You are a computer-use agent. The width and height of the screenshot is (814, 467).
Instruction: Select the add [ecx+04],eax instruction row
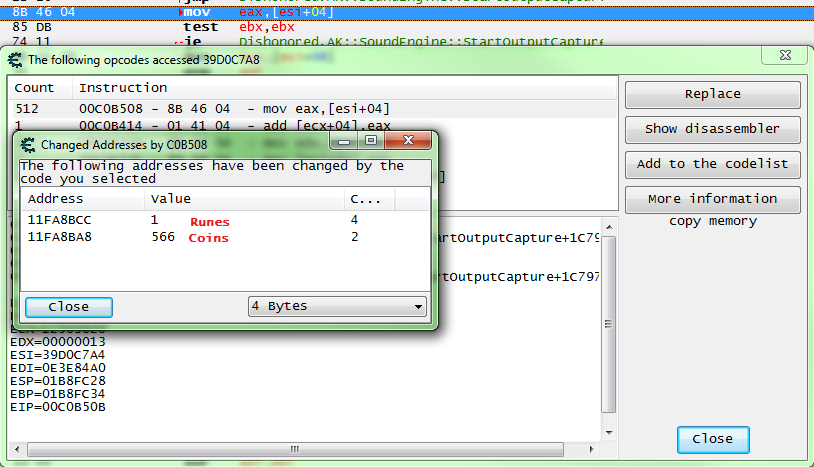(x=313, y=125)
